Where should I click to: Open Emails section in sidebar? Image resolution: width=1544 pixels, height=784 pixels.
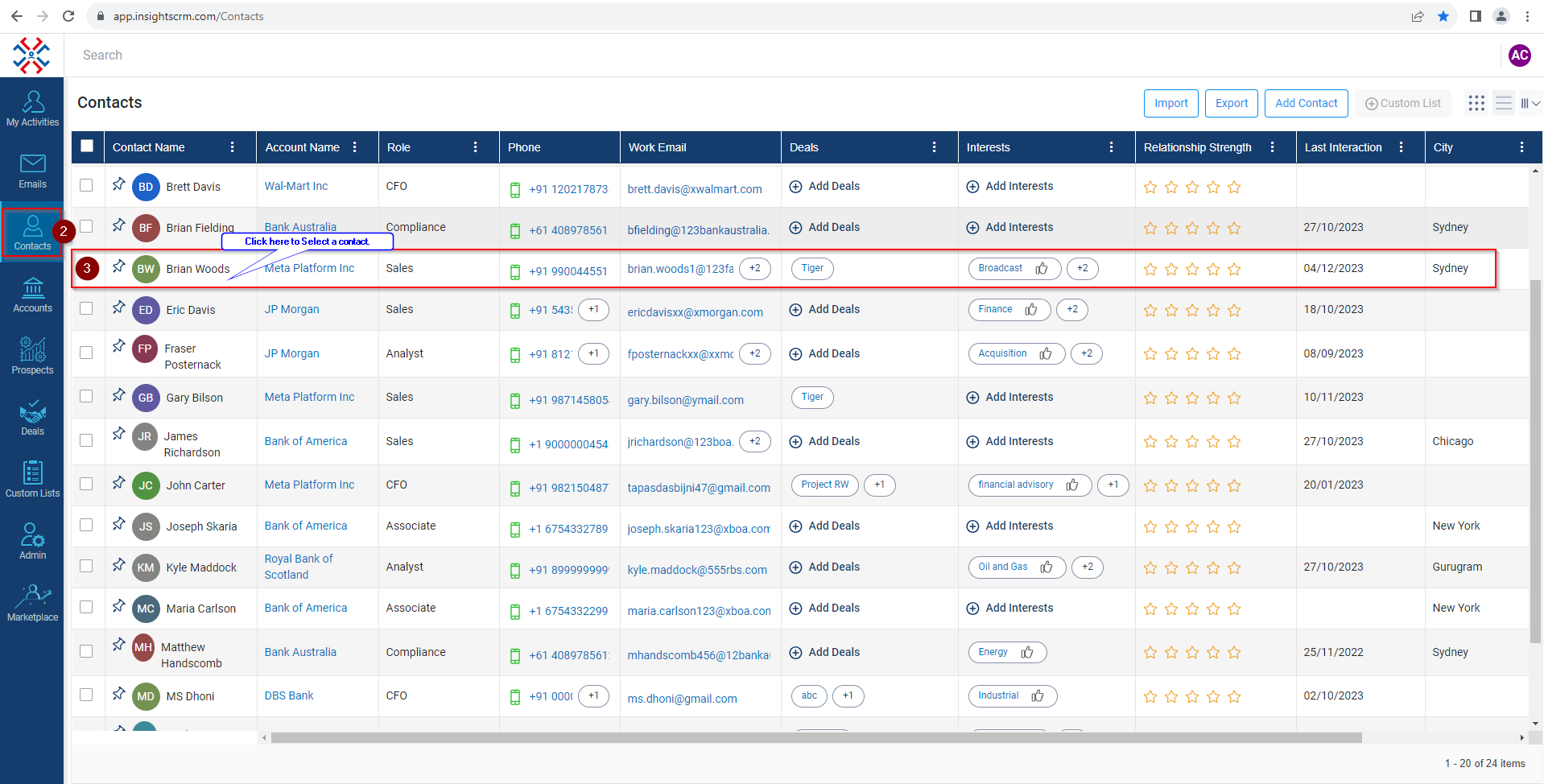(x=32, y=171)
